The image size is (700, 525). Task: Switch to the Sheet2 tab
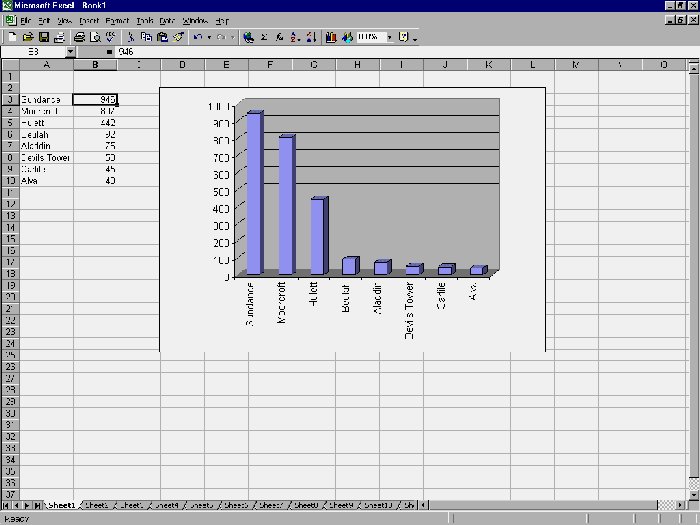point(97,506)
